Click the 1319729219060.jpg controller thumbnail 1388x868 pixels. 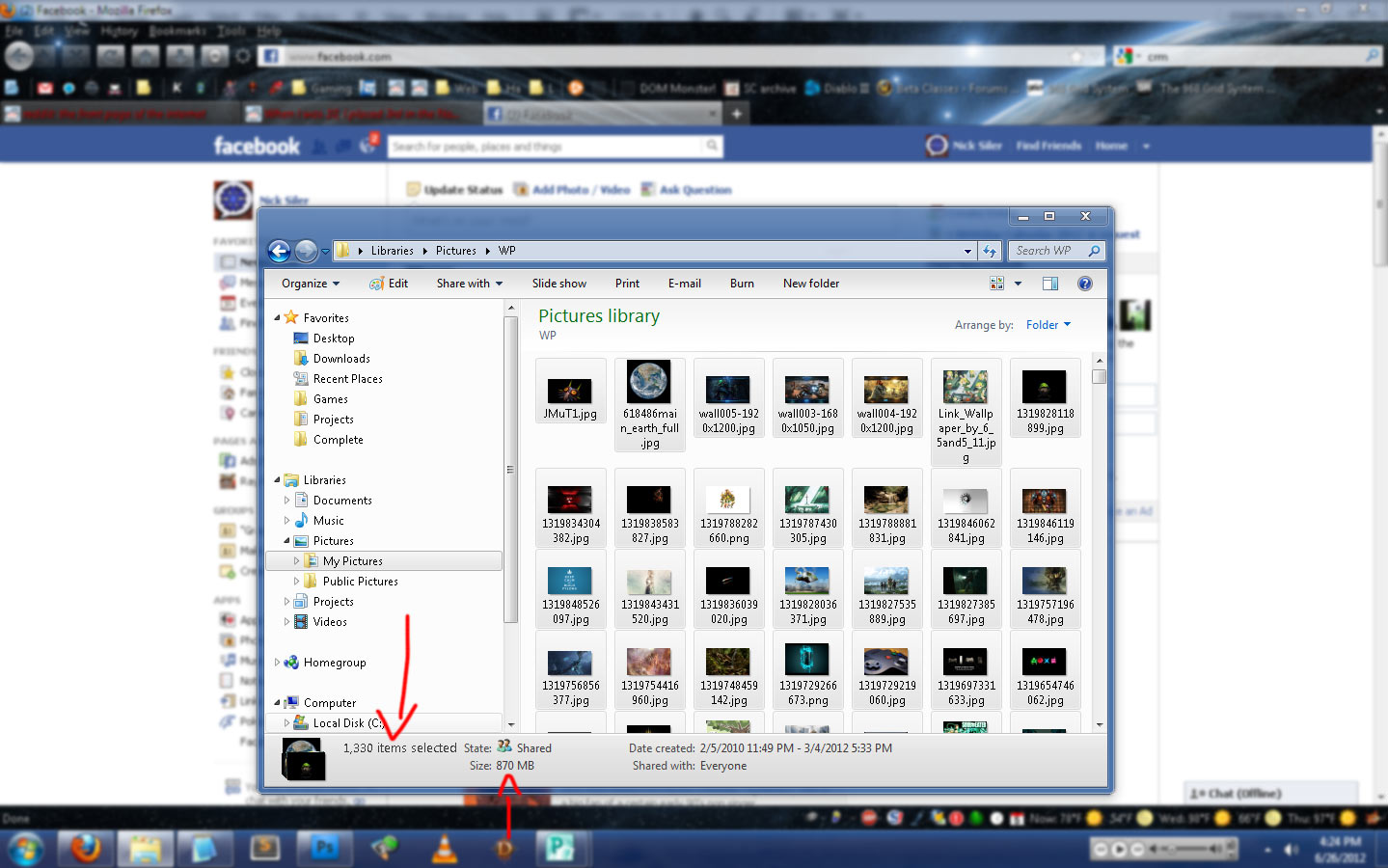pyautogui.click(x=886, y=662)
